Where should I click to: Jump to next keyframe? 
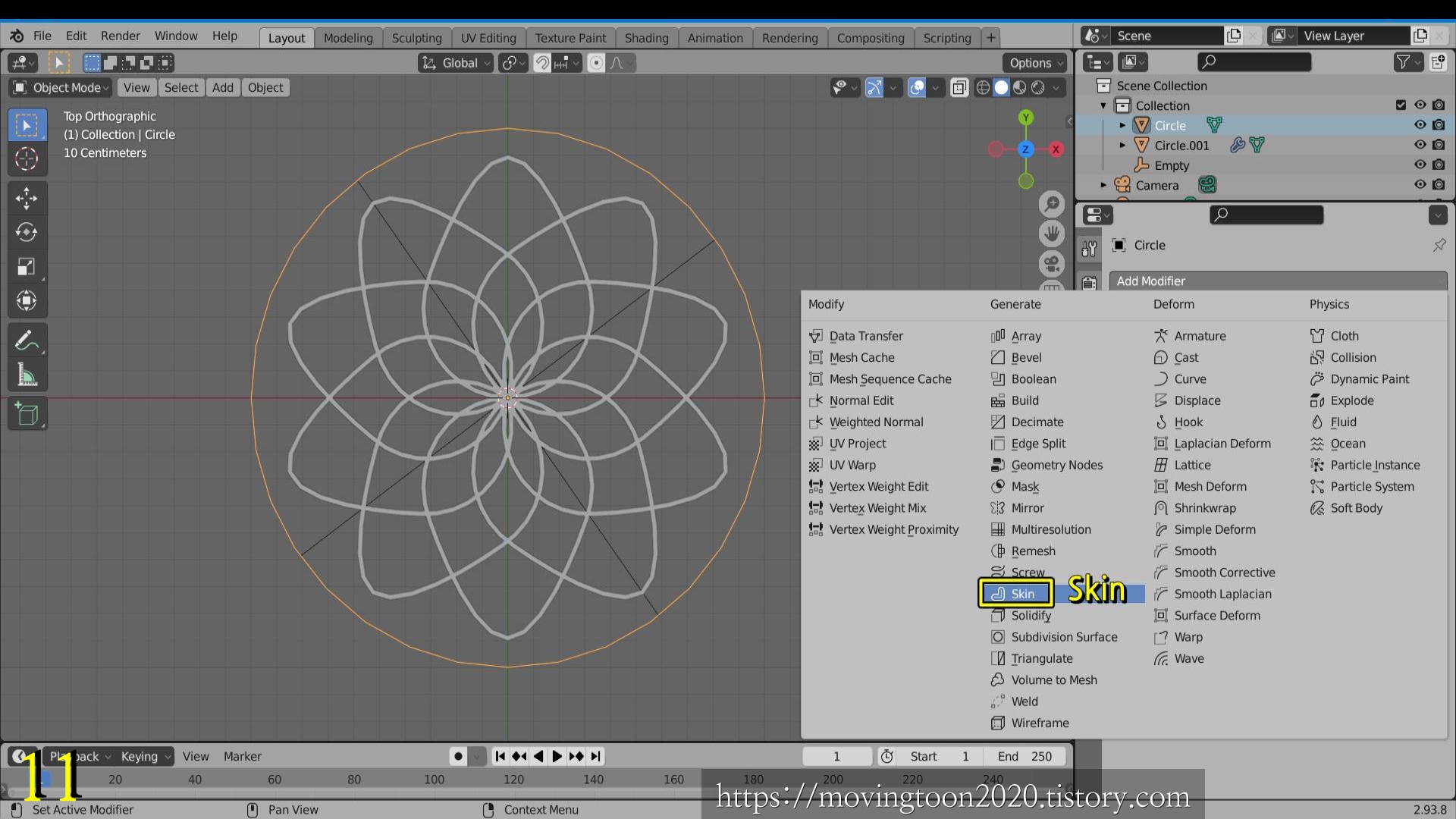click(x=576, y=756)
